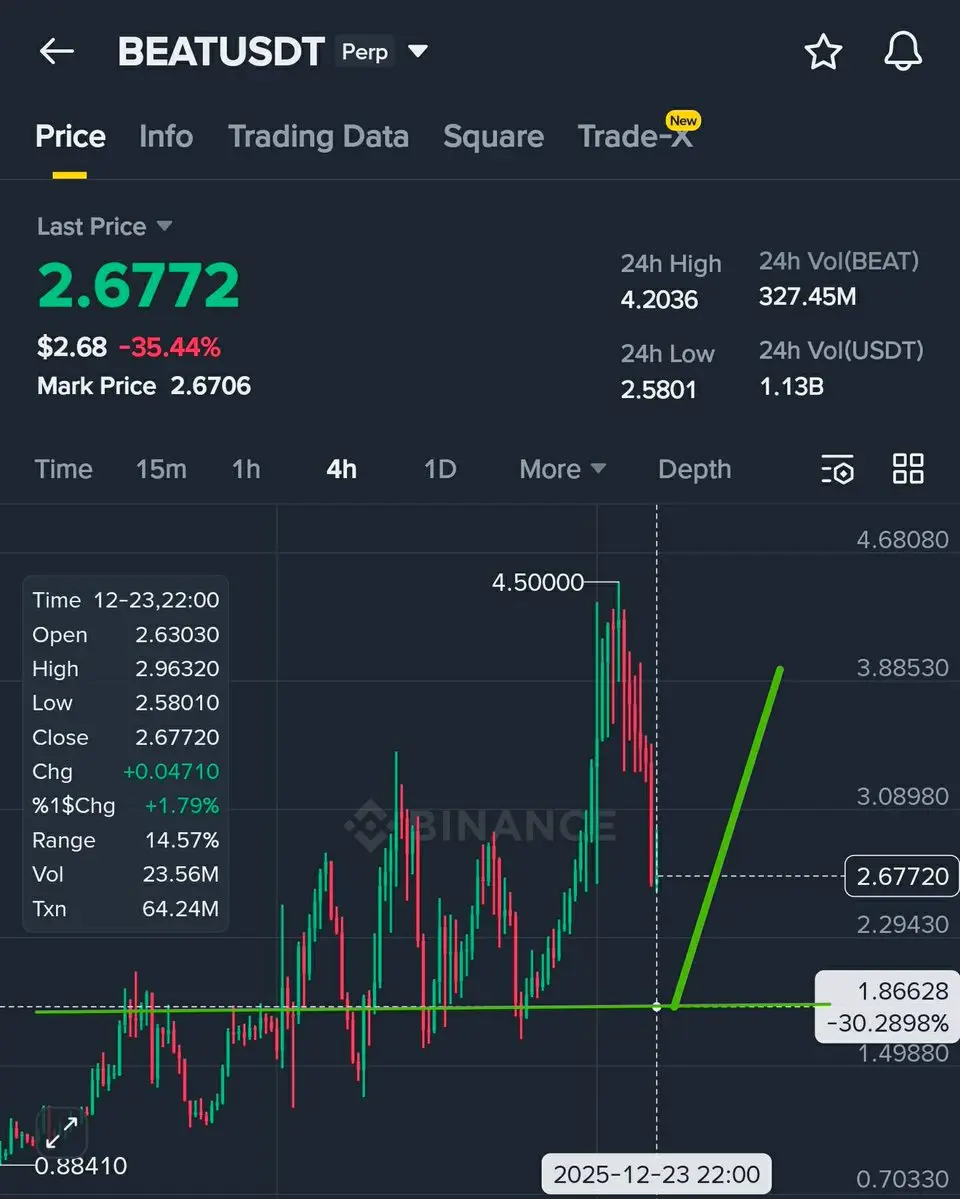The width and height of the screenshot is (960, 1199).
Task: Select the 1h chart interval
Action: click(x=246, y=469)
